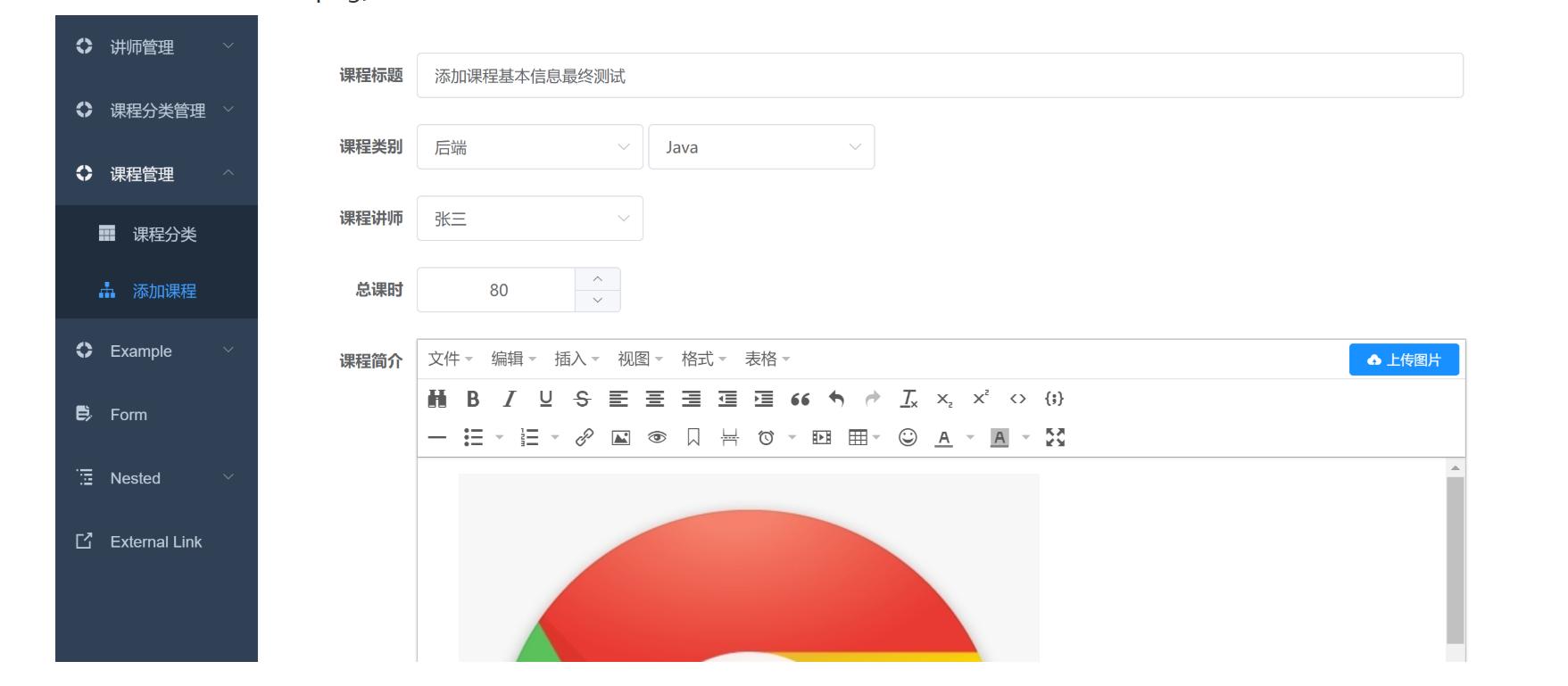Screen dimensions: 1568x686
Task: Apply bullet list
Action: 474,437
